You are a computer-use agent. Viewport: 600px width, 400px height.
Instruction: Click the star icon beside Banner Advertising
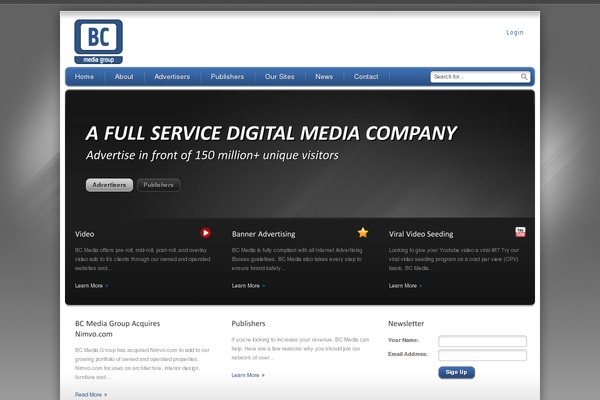tap(363, 232)
